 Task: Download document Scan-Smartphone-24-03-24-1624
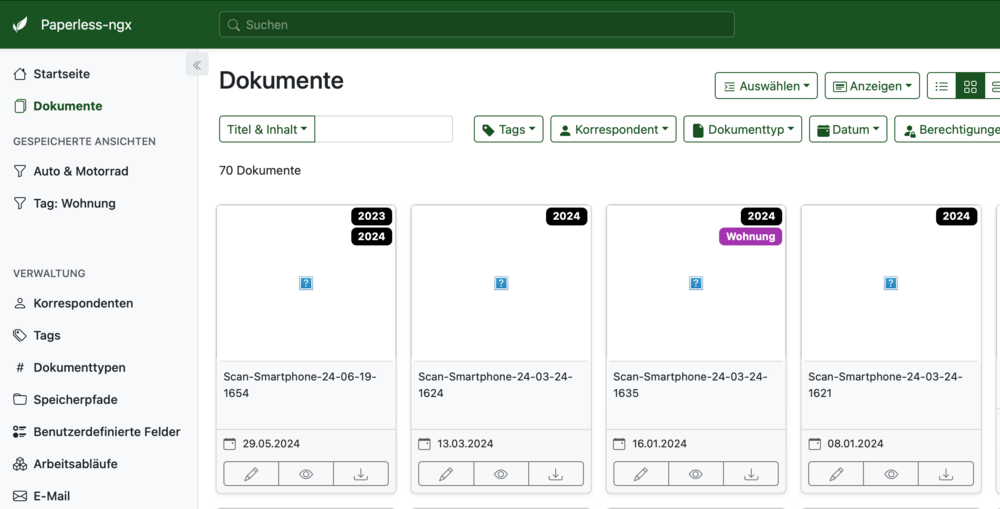click(556, 474)
